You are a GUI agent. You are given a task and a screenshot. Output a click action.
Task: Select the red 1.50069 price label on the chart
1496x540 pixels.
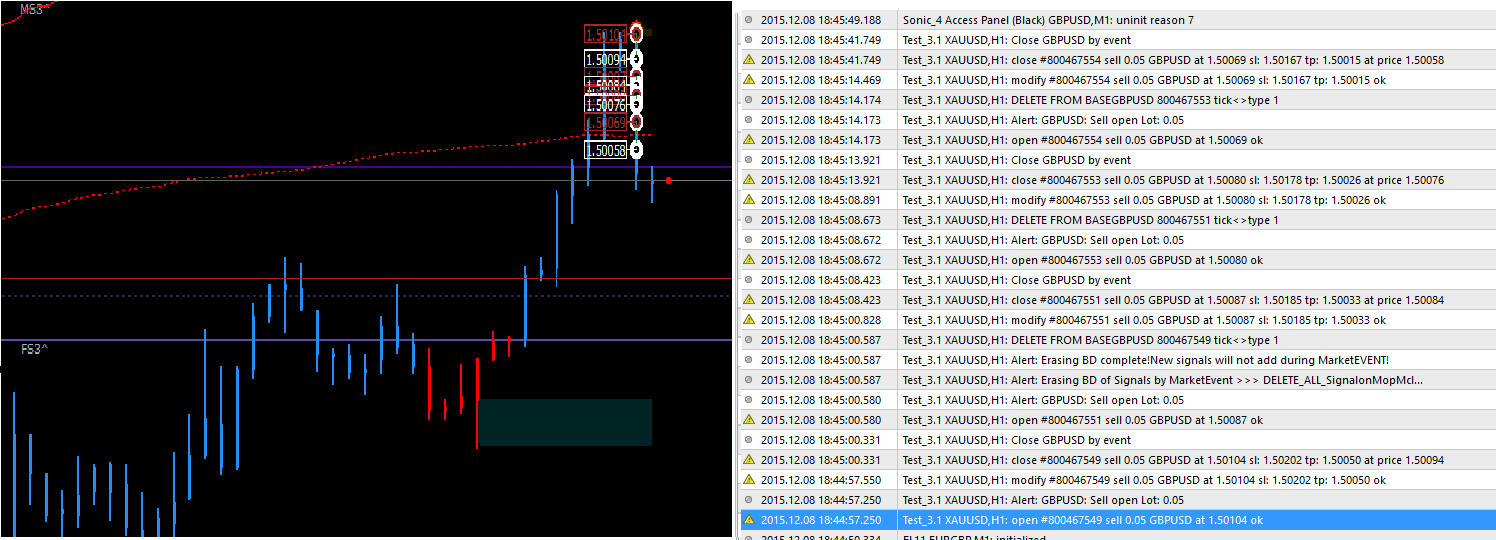pos(606,123)
